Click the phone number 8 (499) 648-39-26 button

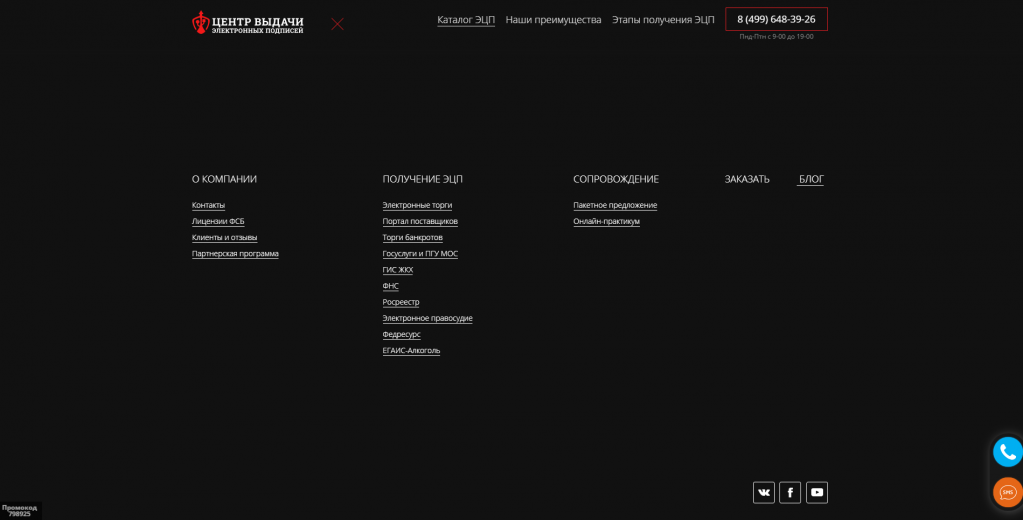776,19
